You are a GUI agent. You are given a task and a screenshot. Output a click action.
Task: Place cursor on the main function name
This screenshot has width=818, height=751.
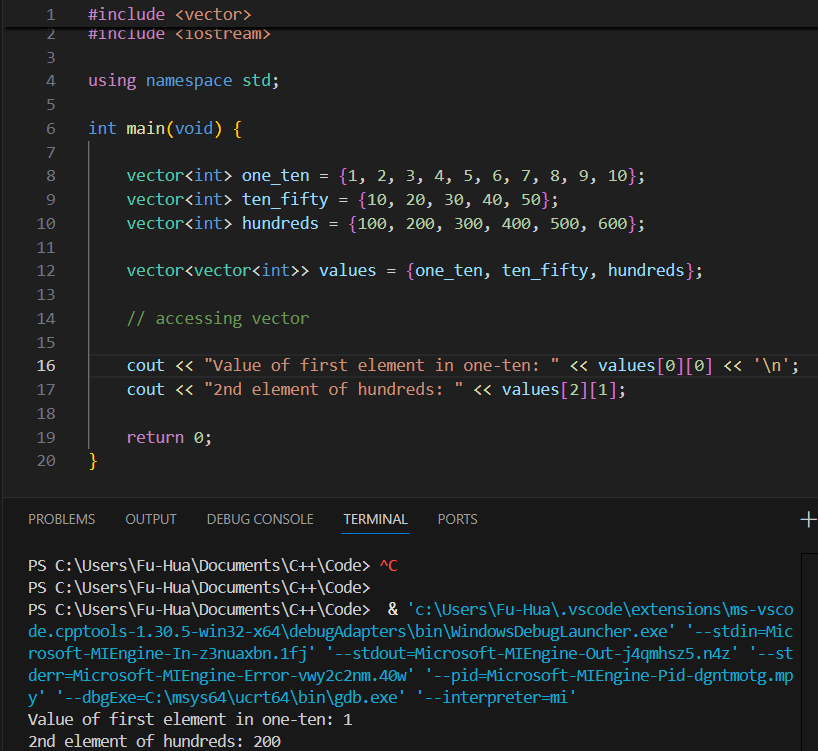coord(145,128)
